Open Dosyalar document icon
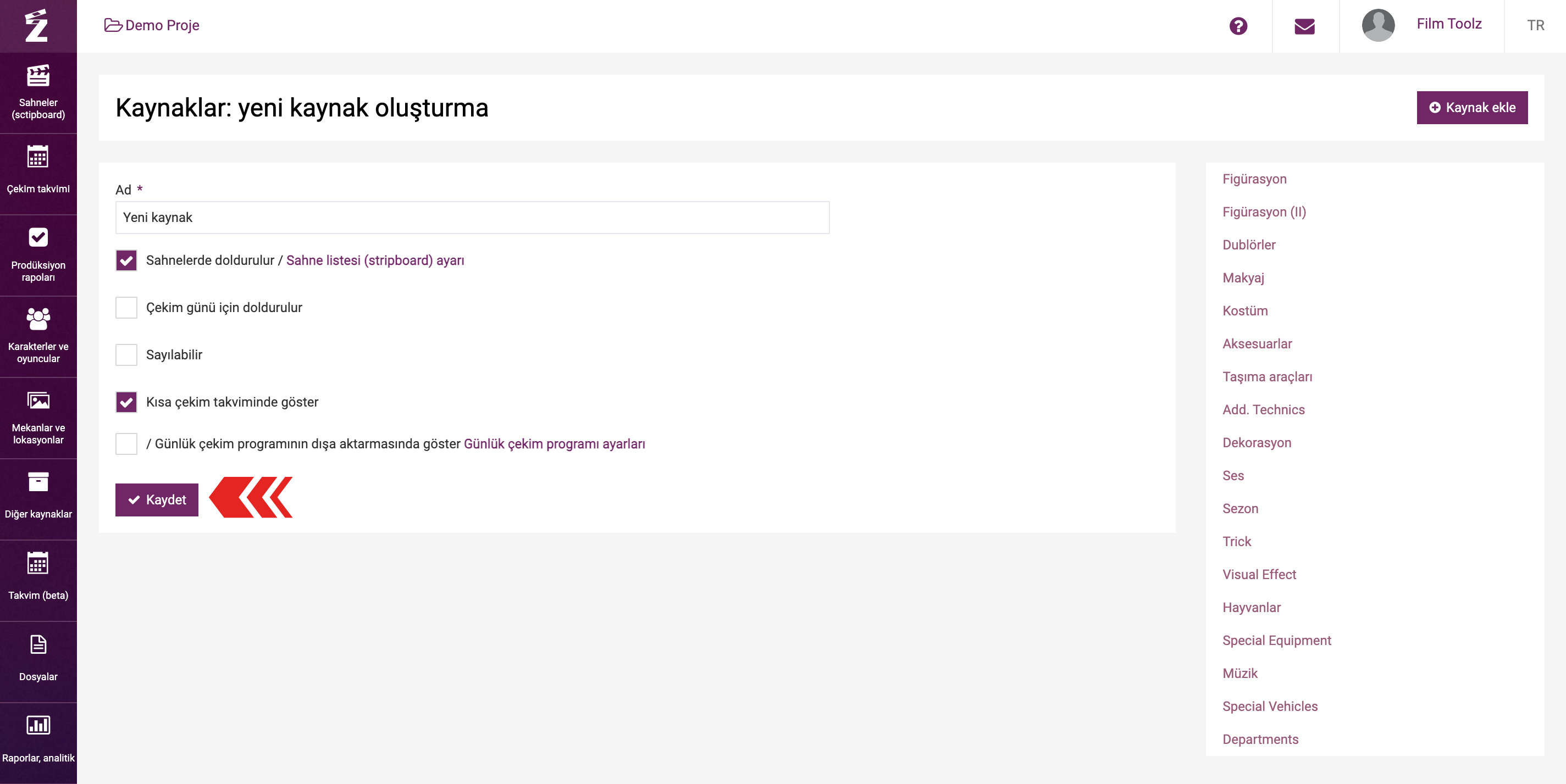1566x784 pixels. click(38, 644)
